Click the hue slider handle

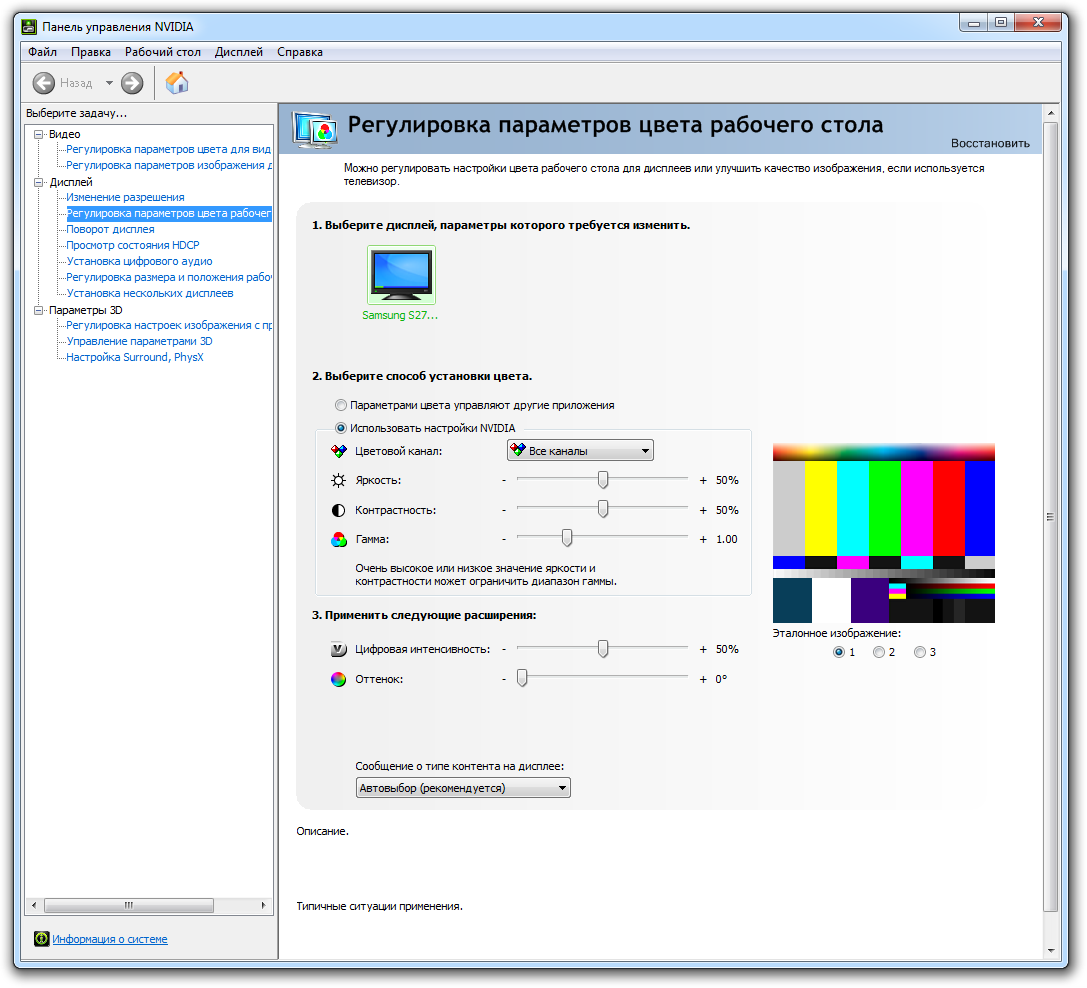click(x=522, y=678)
